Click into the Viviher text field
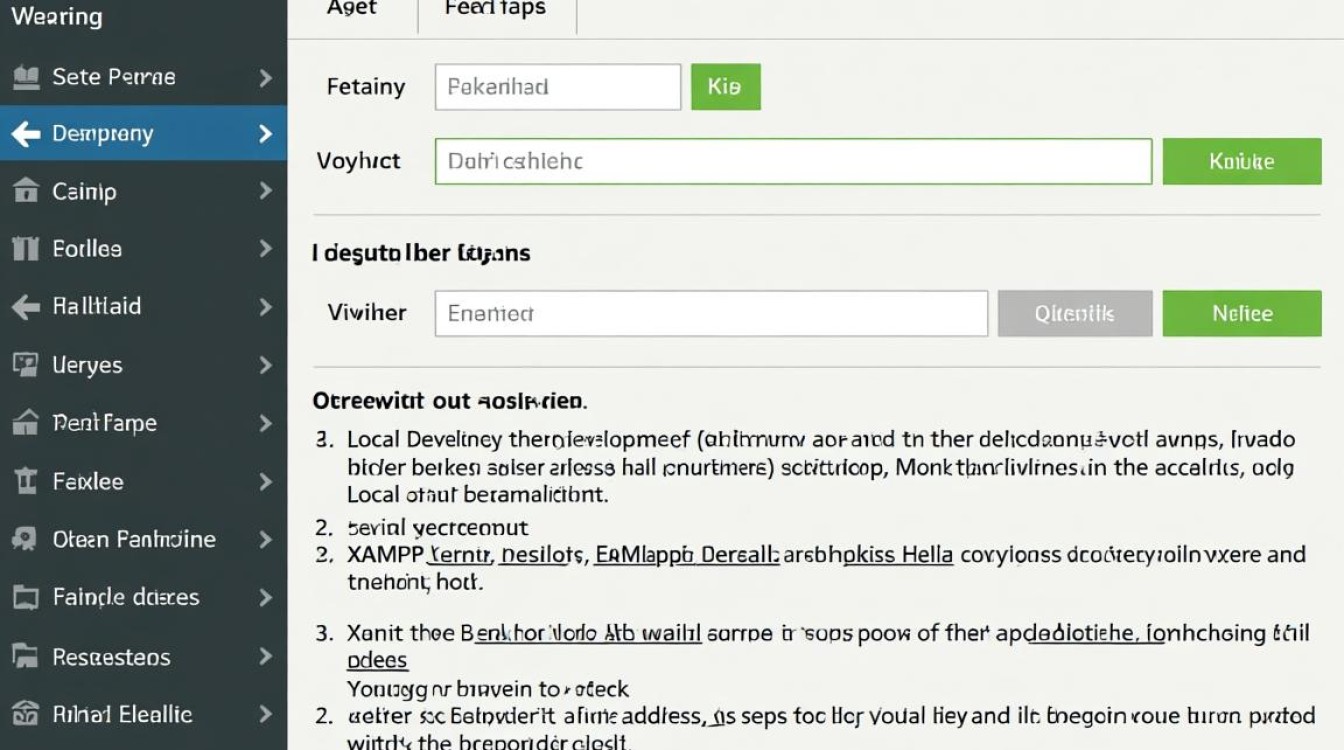Viewport: 1344px width, 750px height. (x=711, y=314)
